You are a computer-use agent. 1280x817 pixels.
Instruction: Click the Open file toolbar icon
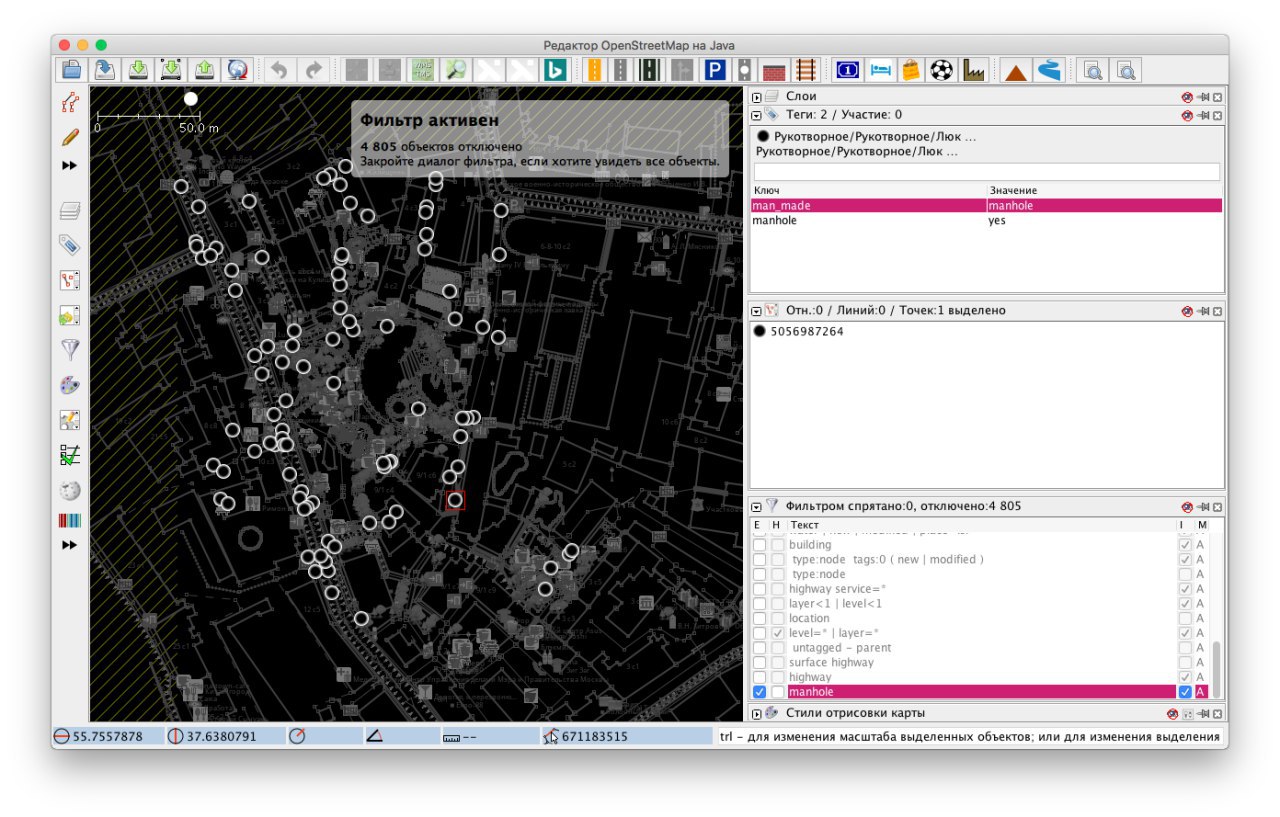click(72, 70)
